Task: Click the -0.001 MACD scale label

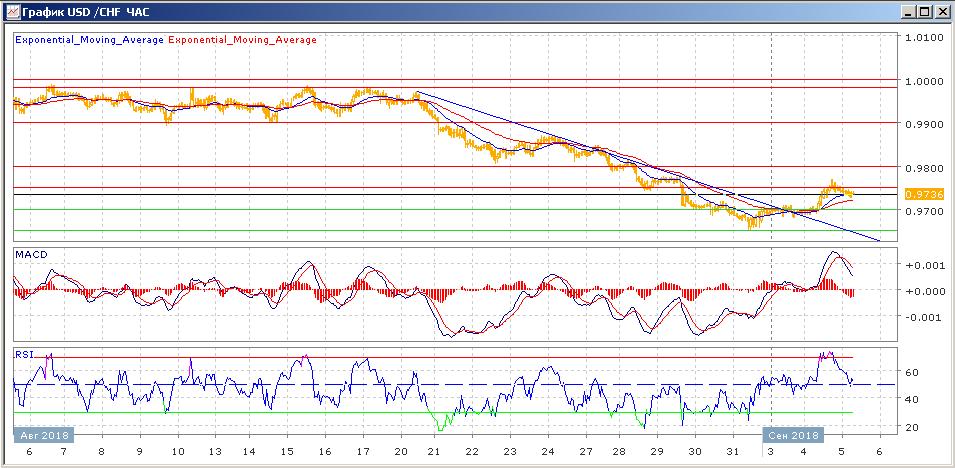Action: point(919,318)
